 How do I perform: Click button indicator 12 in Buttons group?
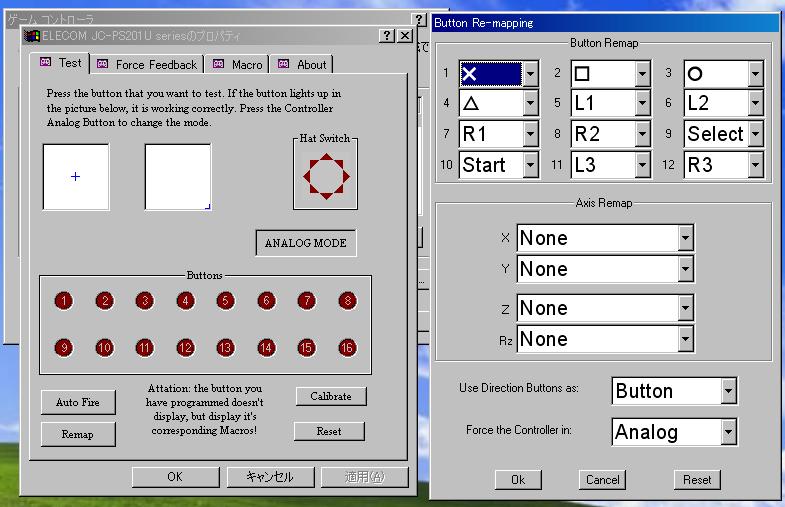tap(185, 347)
